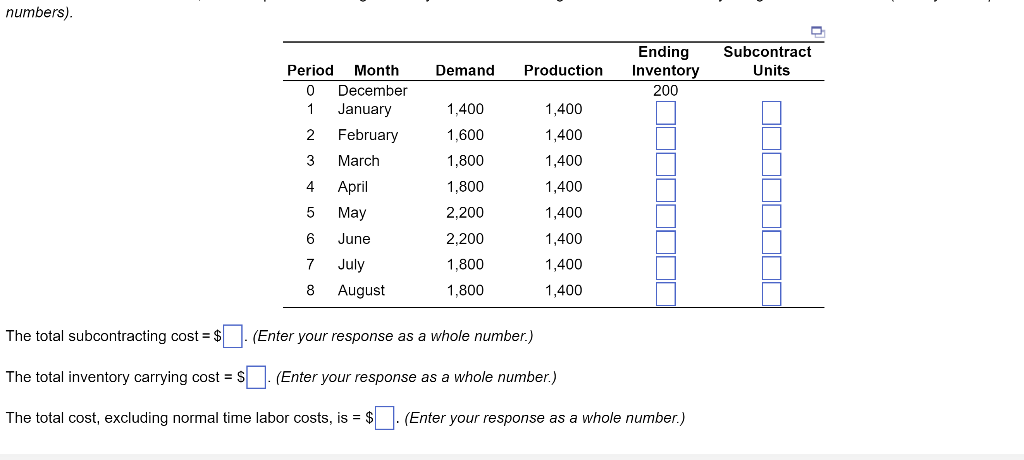Focus July's Subcontract Units input
1024x460 pixels.
770,267
